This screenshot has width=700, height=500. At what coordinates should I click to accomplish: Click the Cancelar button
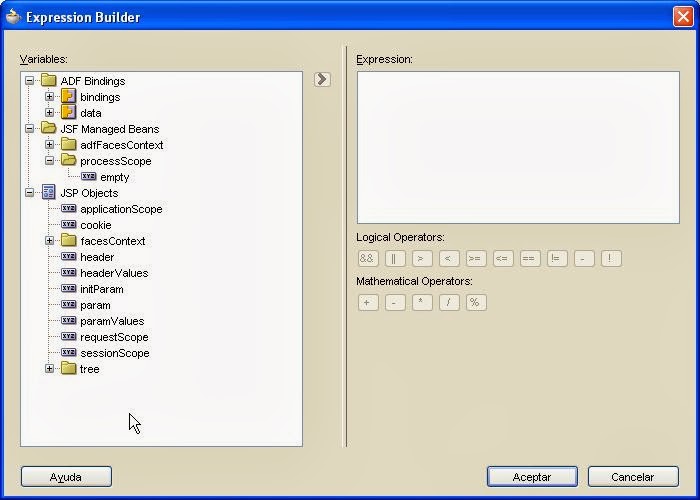[x=633, y=477]
